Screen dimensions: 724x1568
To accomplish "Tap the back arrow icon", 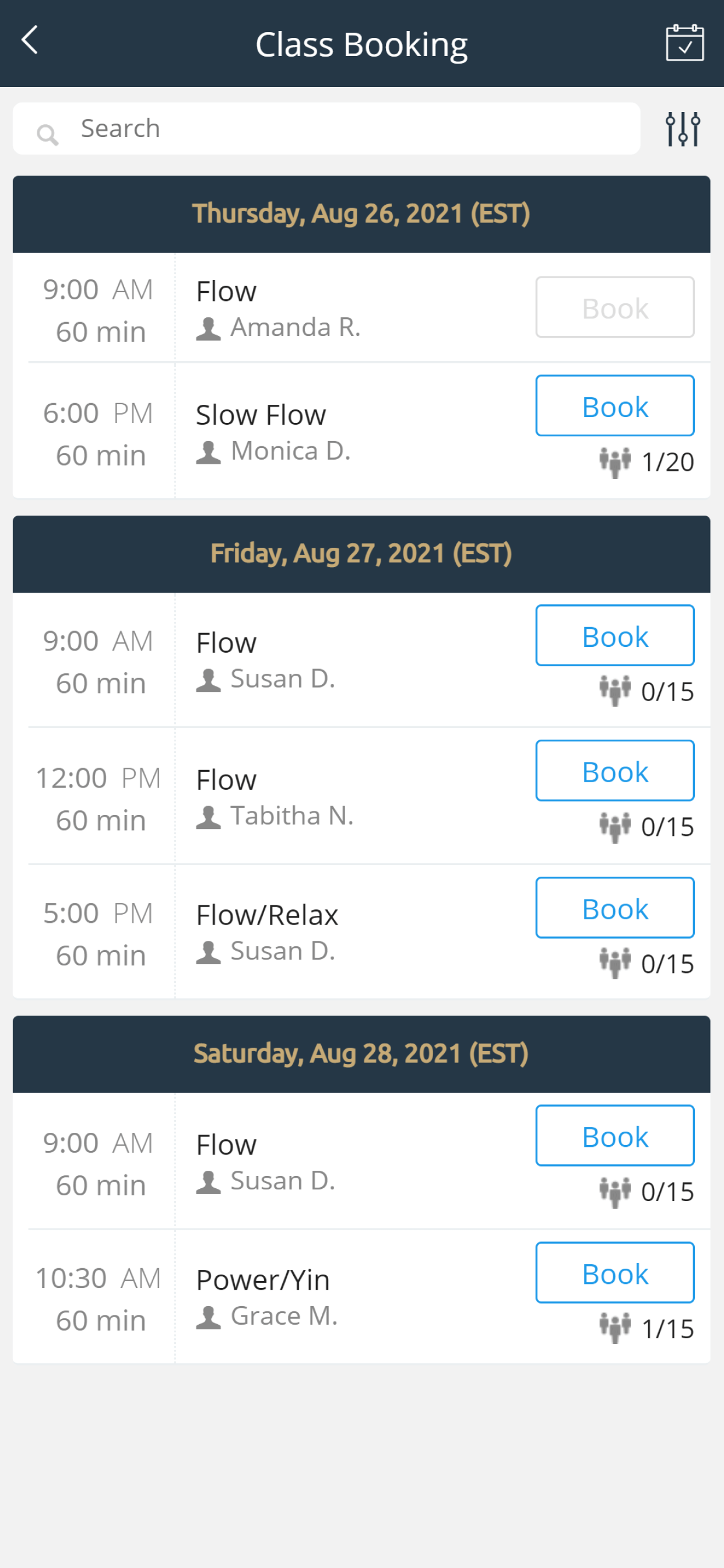I will (30, 41).
